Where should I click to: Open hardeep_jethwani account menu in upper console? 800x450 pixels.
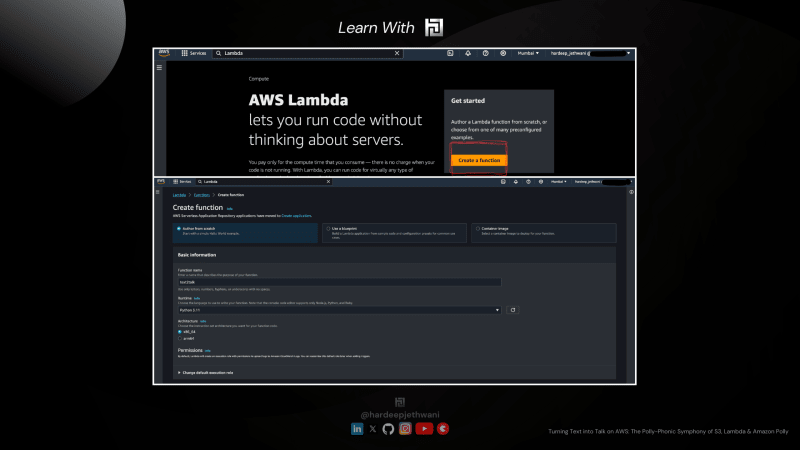pyautogui.click(x=590, y=53)
